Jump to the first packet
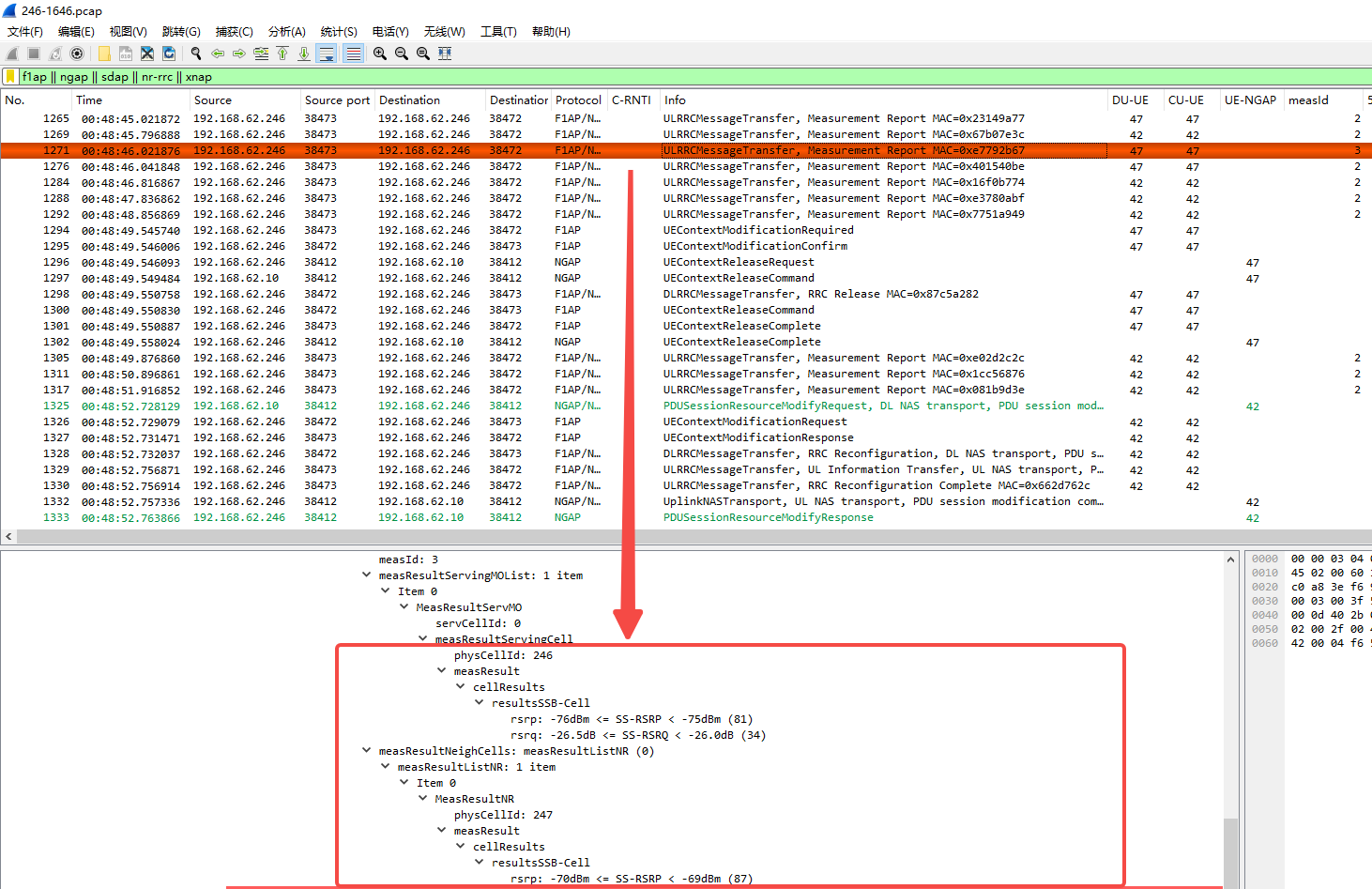 (x=282, y=54)
